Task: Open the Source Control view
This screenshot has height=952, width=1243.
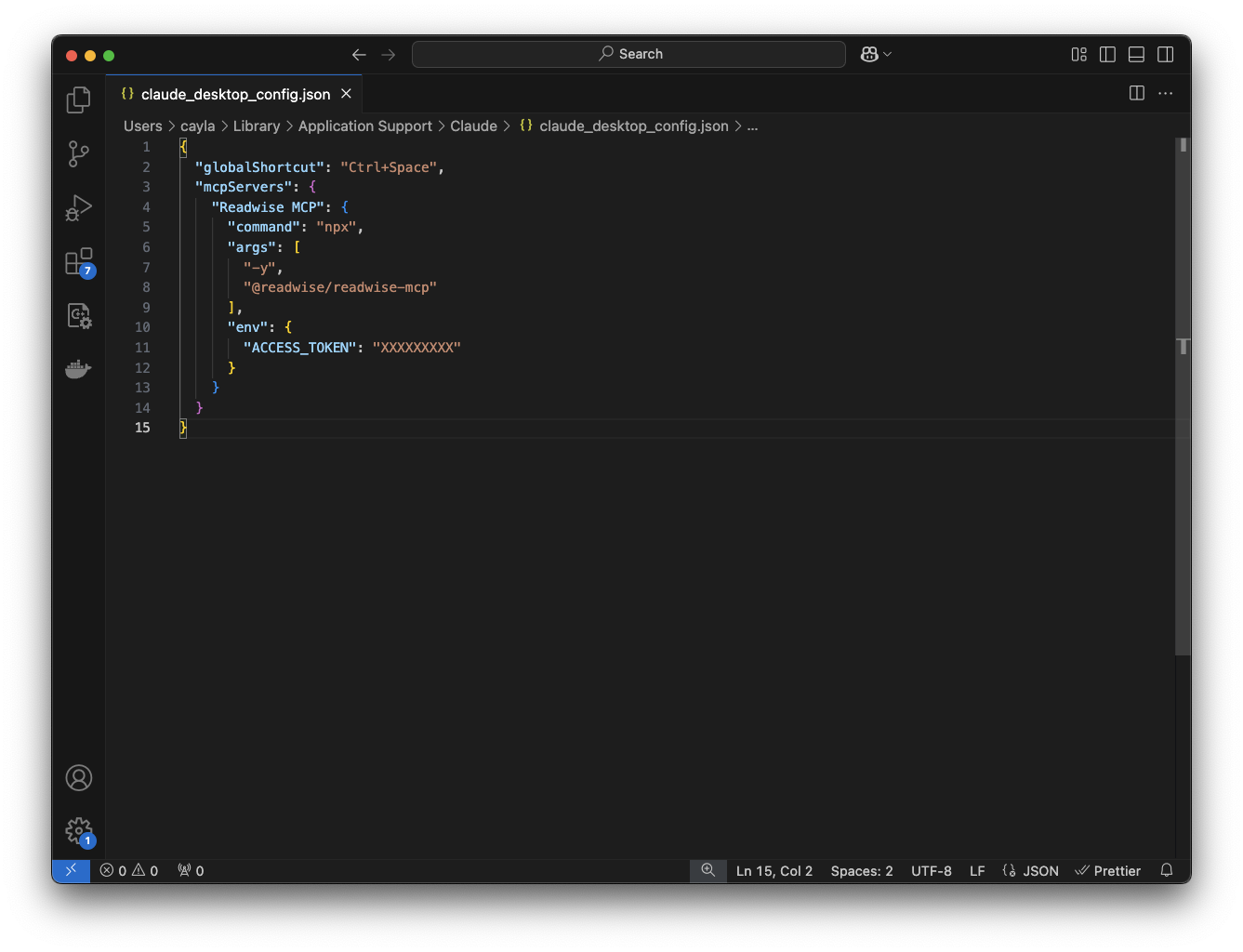Action: coord(79,153)
